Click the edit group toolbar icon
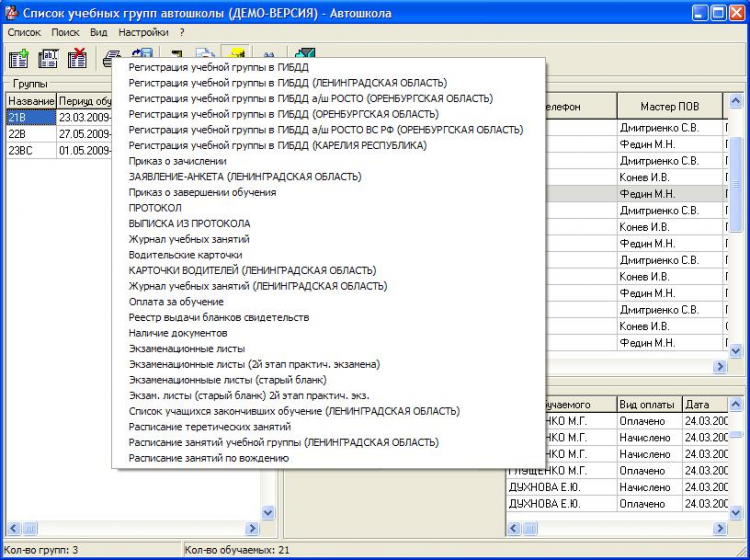Image resolution: width=750 pixels, height=560 pixels. click(x=47, y=59)
